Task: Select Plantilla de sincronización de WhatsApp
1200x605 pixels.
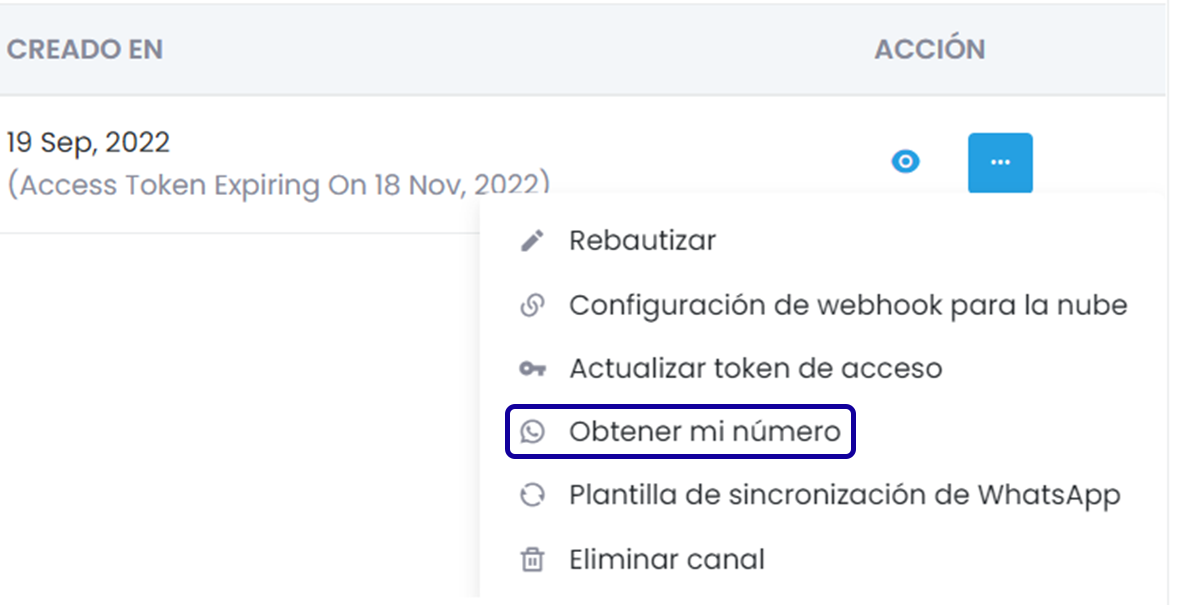Action: pos(844,495)
